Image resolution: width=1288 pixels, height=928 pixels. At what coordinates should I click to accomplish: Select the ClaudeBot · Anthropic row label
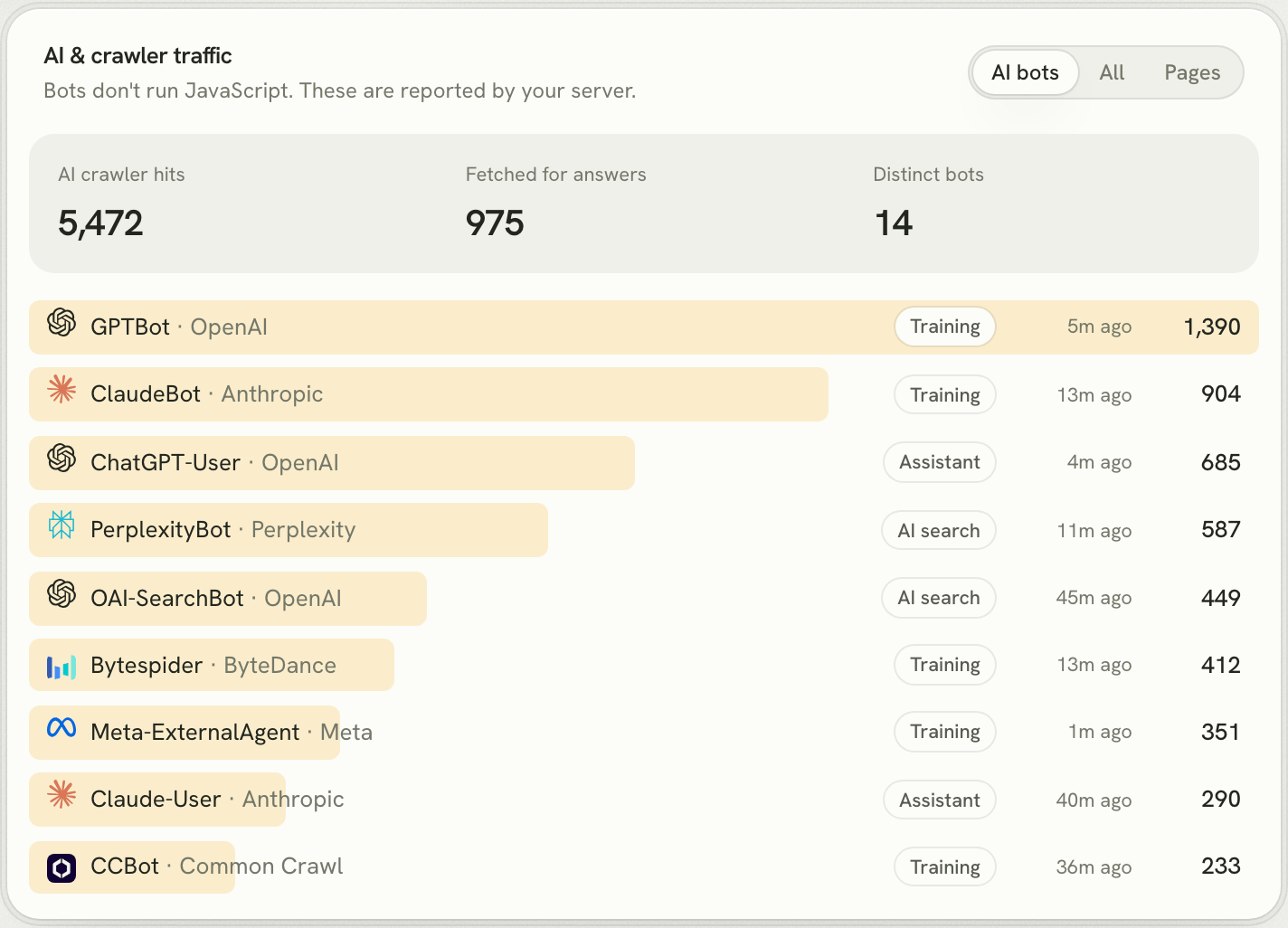(207, 394)
